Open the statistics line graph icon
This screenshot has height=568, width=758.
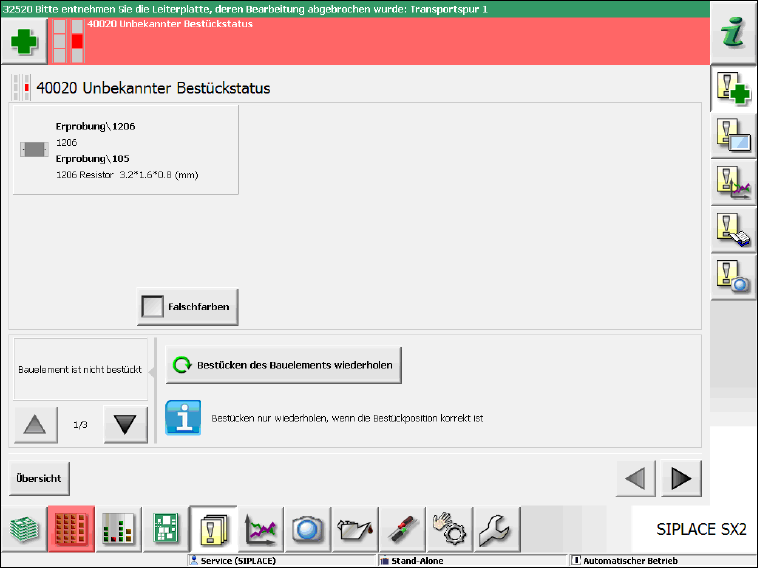coord(261,529)
